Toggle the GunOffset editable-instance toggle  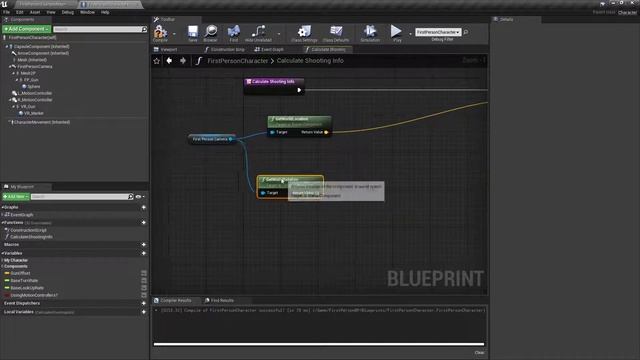tap(144, 273)
